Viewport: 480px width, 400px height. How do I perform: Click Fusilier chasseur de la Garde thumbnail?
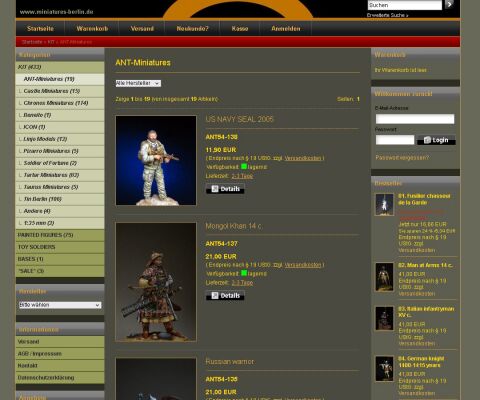(384, 205)
